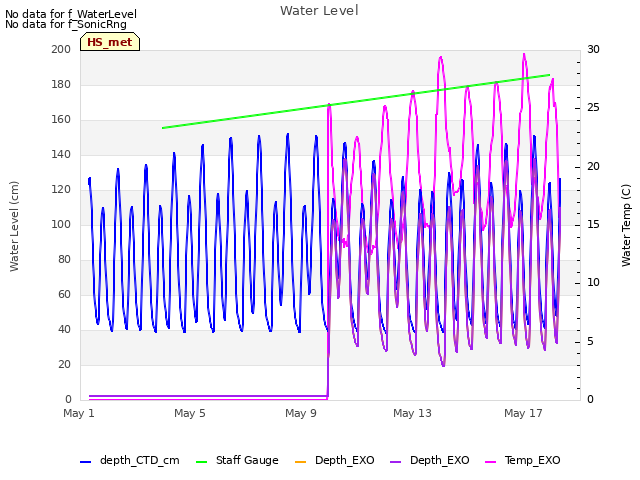
Task: Click the blue depth_CTD_cm legend swatch
Action: (x=85, y=462)
